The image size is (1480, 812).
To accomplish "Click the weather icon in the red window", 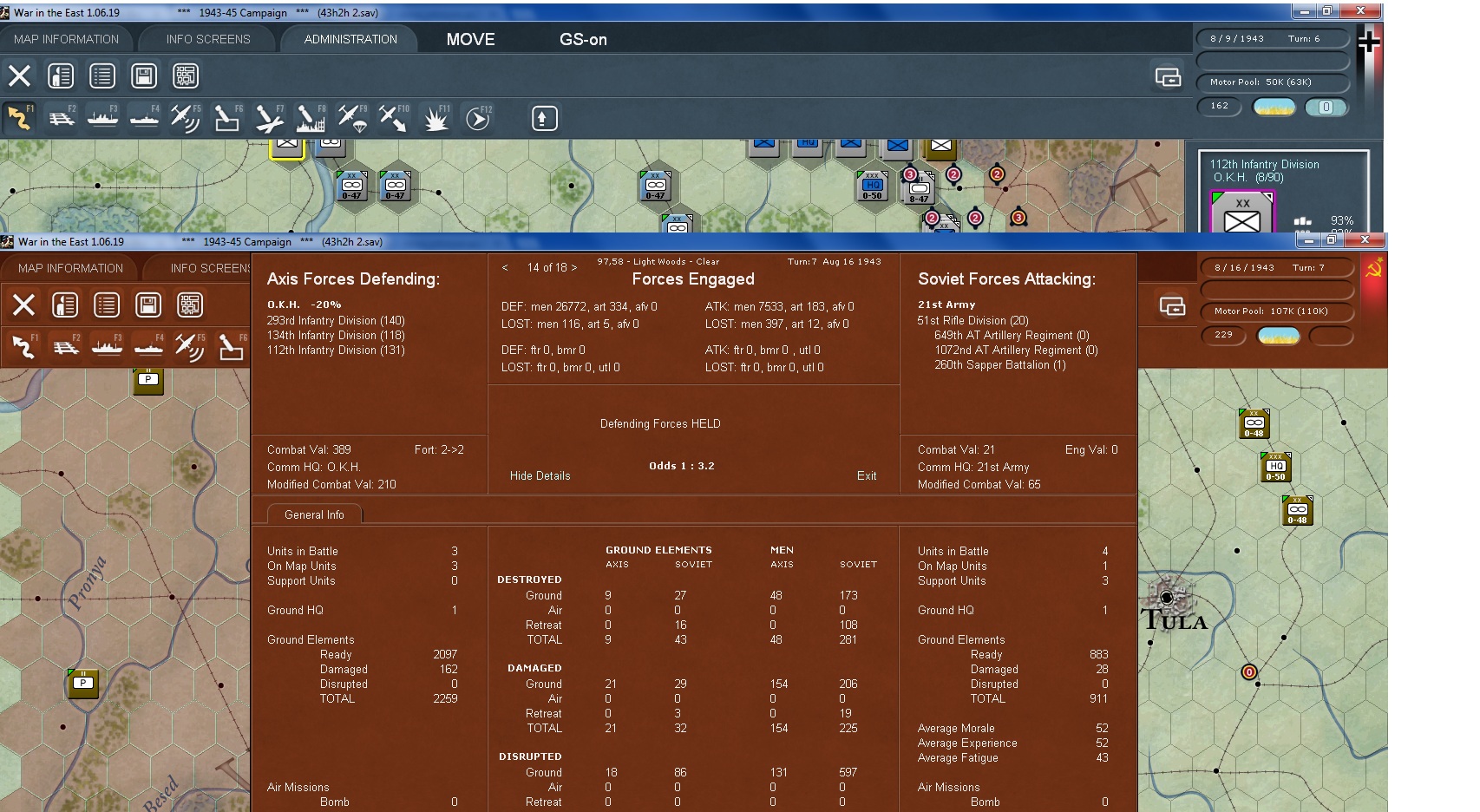I will [x=1279, y=336].
